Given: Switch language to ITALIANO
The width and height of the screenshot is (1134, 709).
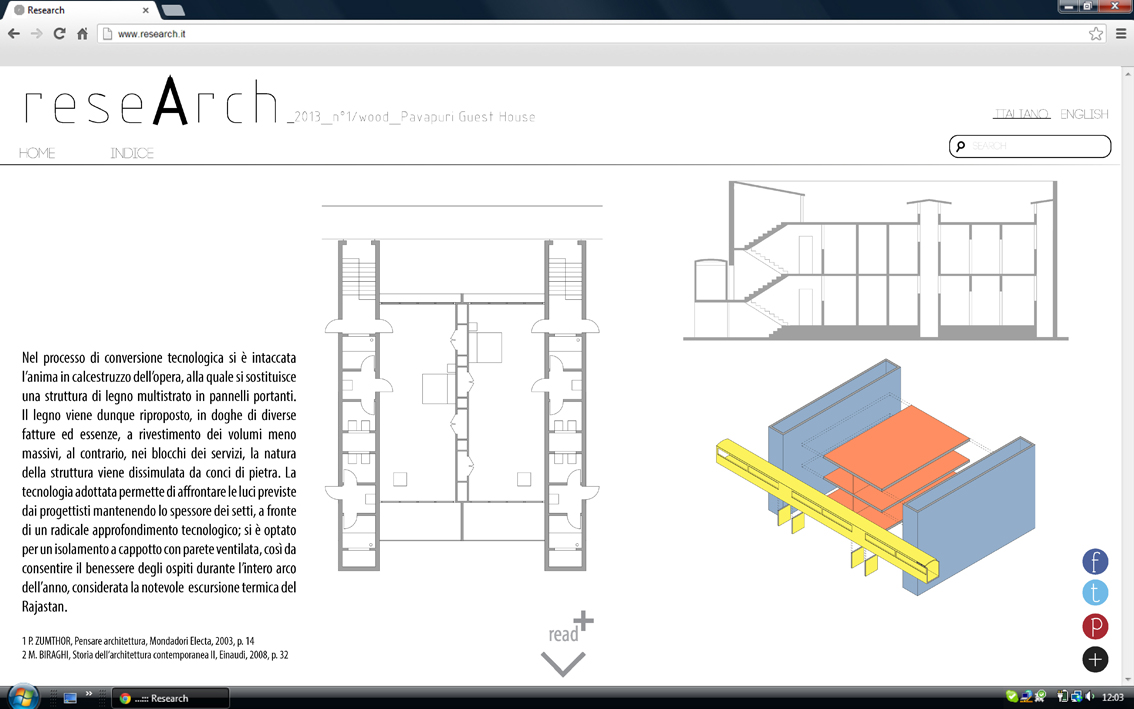Looking at the screenshot, I should [1021, 114].
